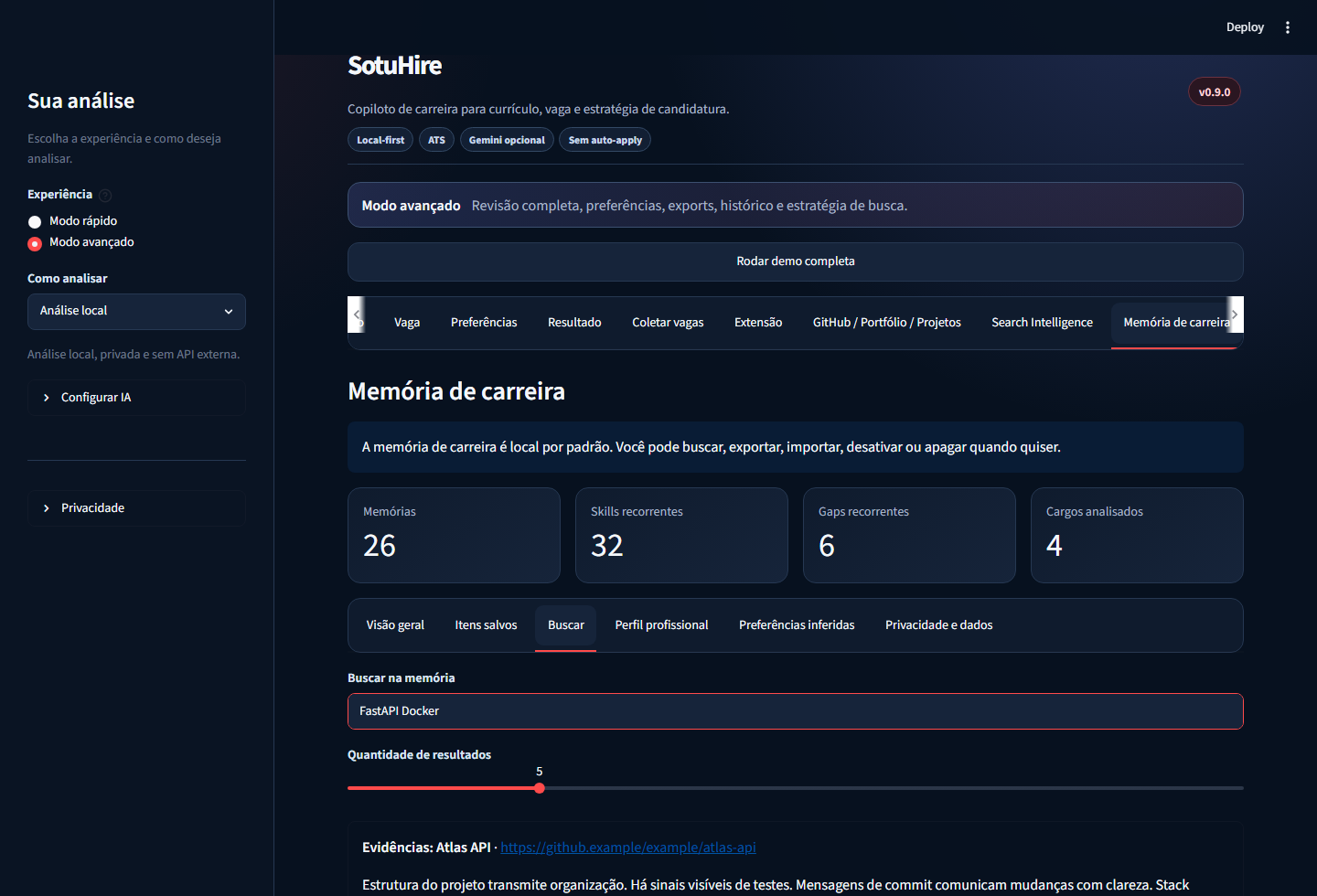Click the Experiência help tooltip icon
This screenshot has width=1317, height=896.
105,195
